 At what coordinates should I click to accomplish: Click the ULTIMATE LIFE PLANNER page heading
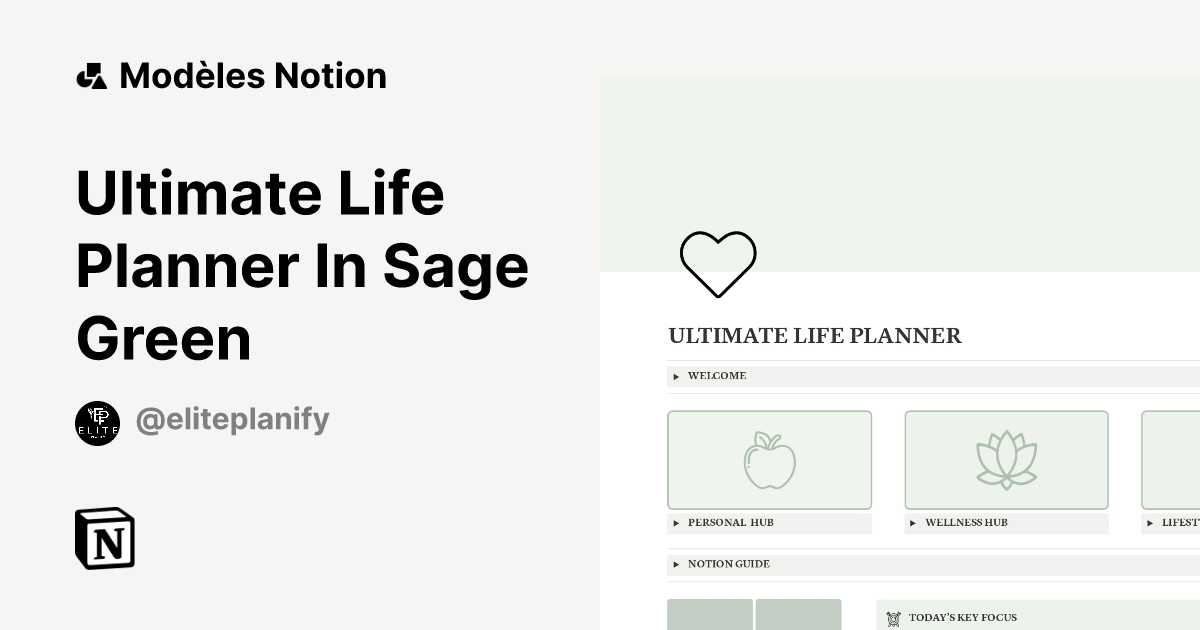(x=814, y=336)
